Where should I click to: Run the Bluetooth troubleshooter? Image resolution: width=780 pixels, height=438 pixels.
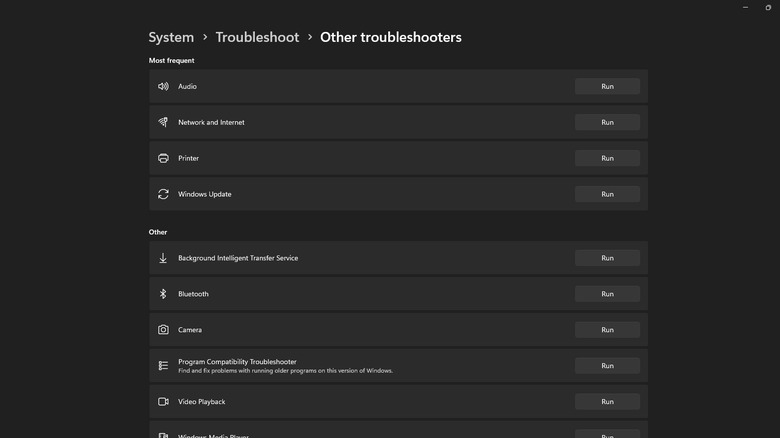(607, 294)
